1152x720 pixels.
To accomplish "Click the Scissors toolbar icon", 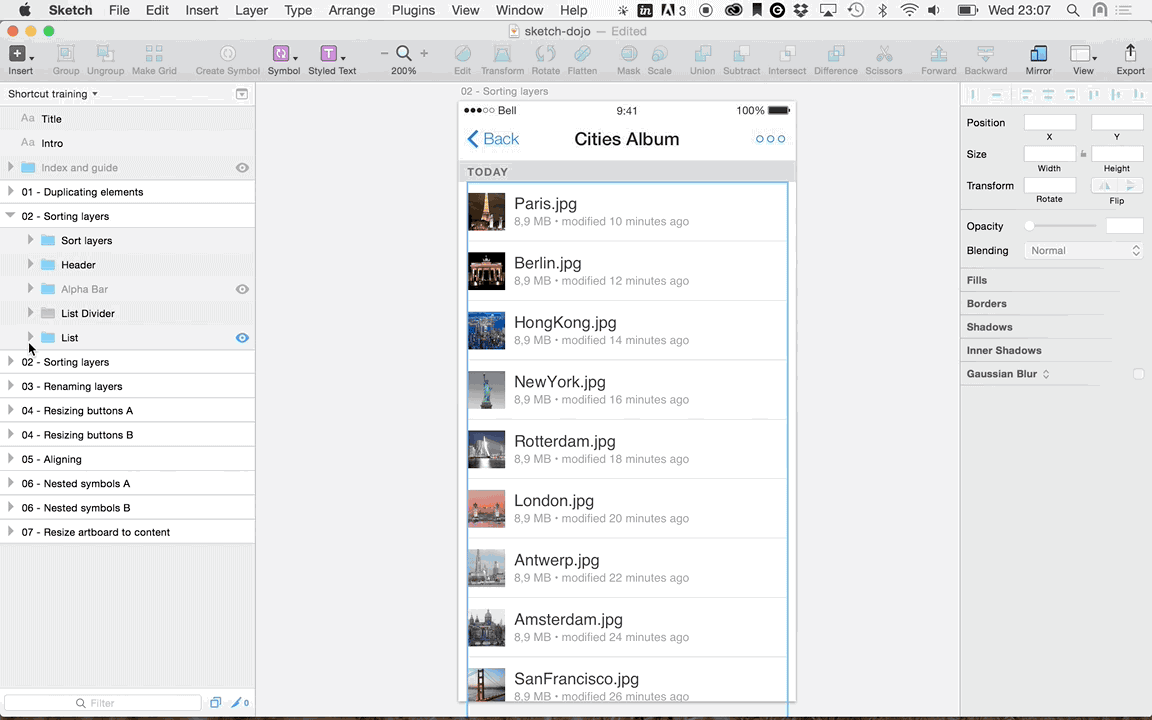I will point(884,57).
